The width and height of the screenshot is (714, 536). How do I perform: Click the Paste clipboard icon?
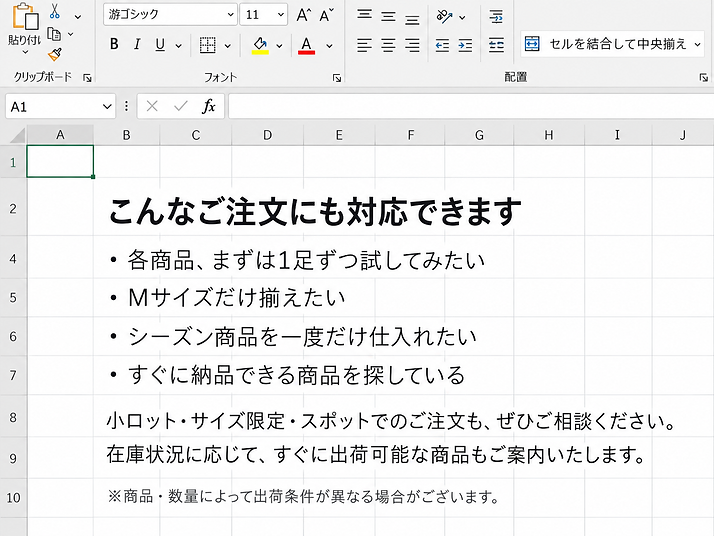(25, 17)
